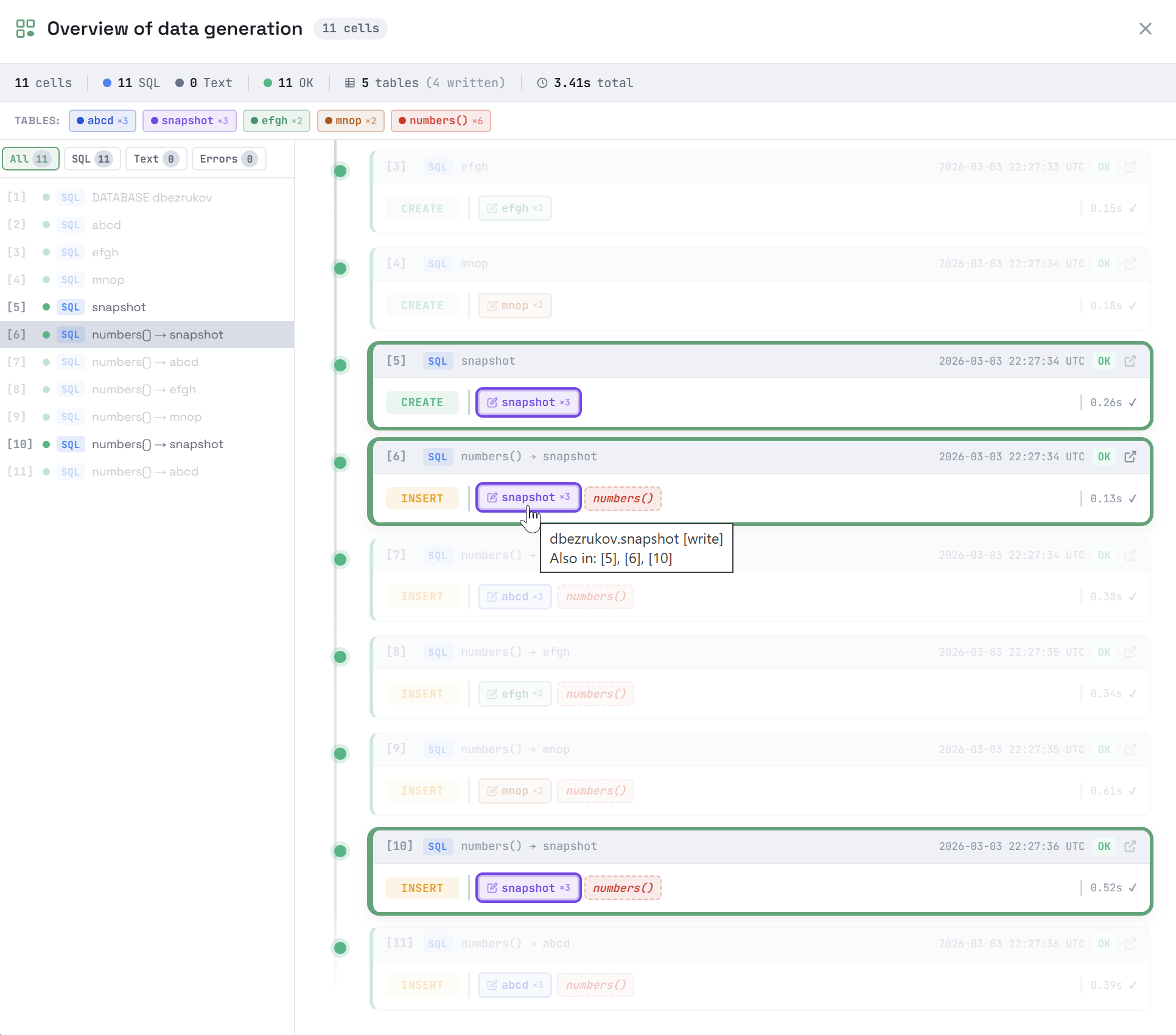Screen dimensions: 1176x1035
Task: Click the grid overview icon beside the title
Action: [26, 29]
